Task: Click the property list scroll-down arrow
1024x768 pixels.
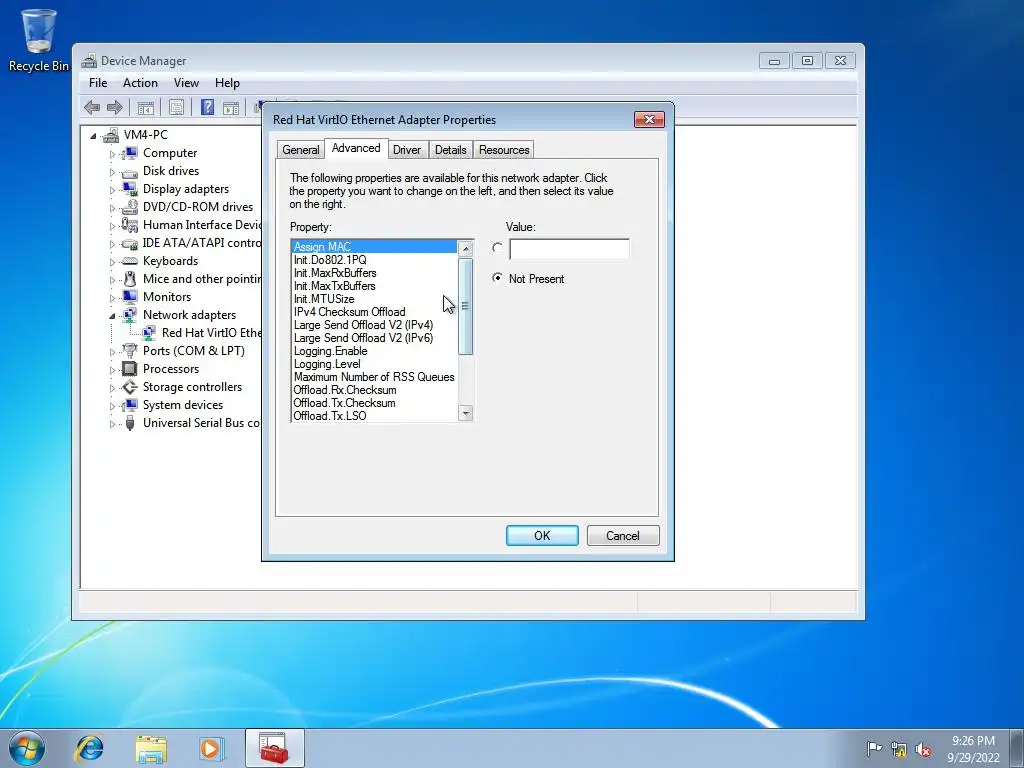Action: [x=466, y=413]
